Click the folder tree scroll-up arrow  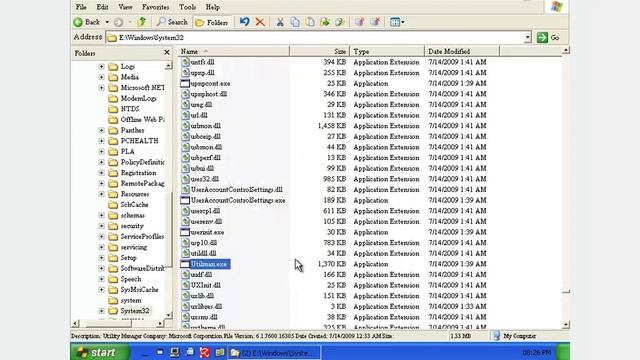(168, 66)
